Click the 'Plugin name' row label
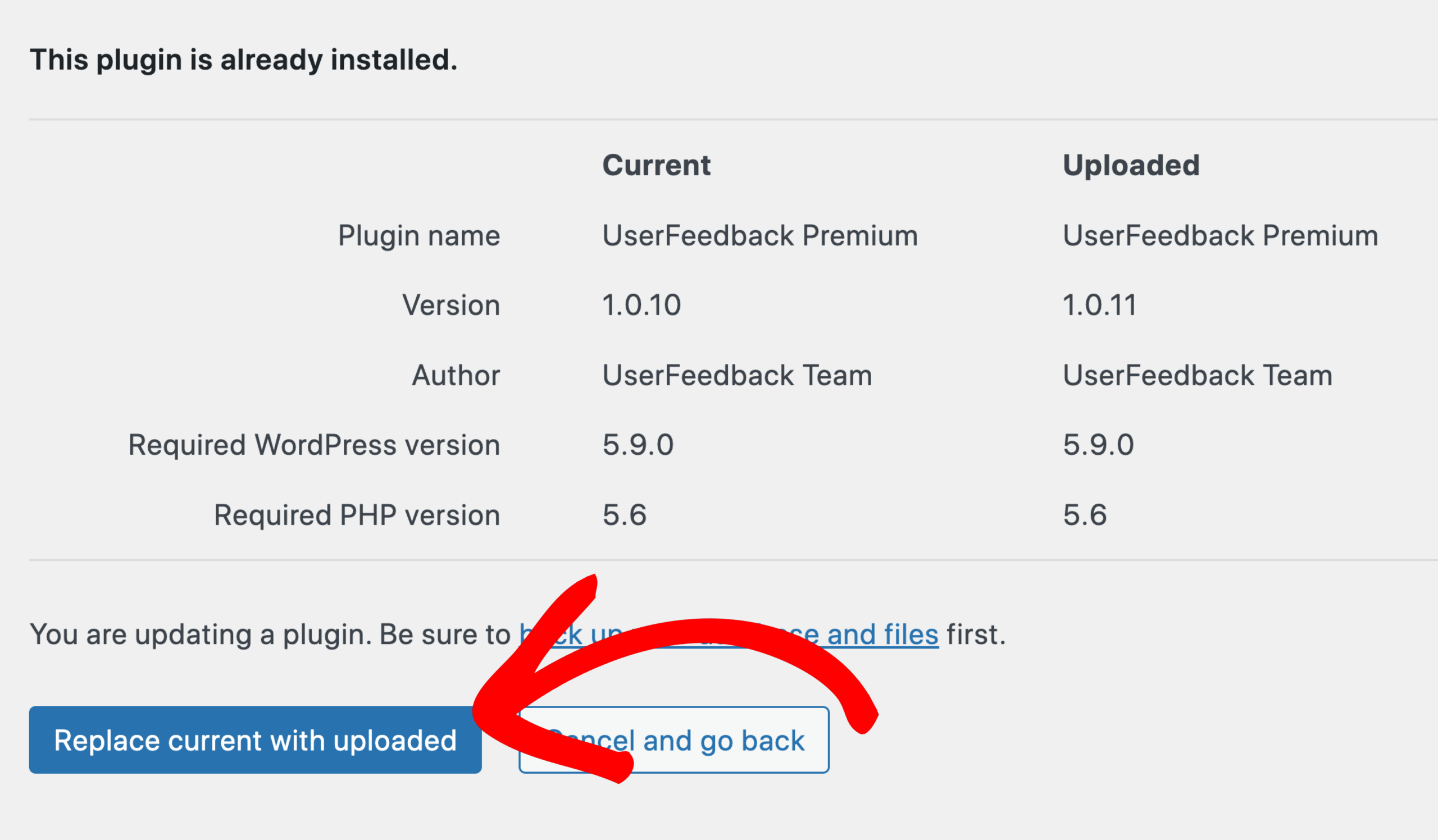 [x=419, y=235]
